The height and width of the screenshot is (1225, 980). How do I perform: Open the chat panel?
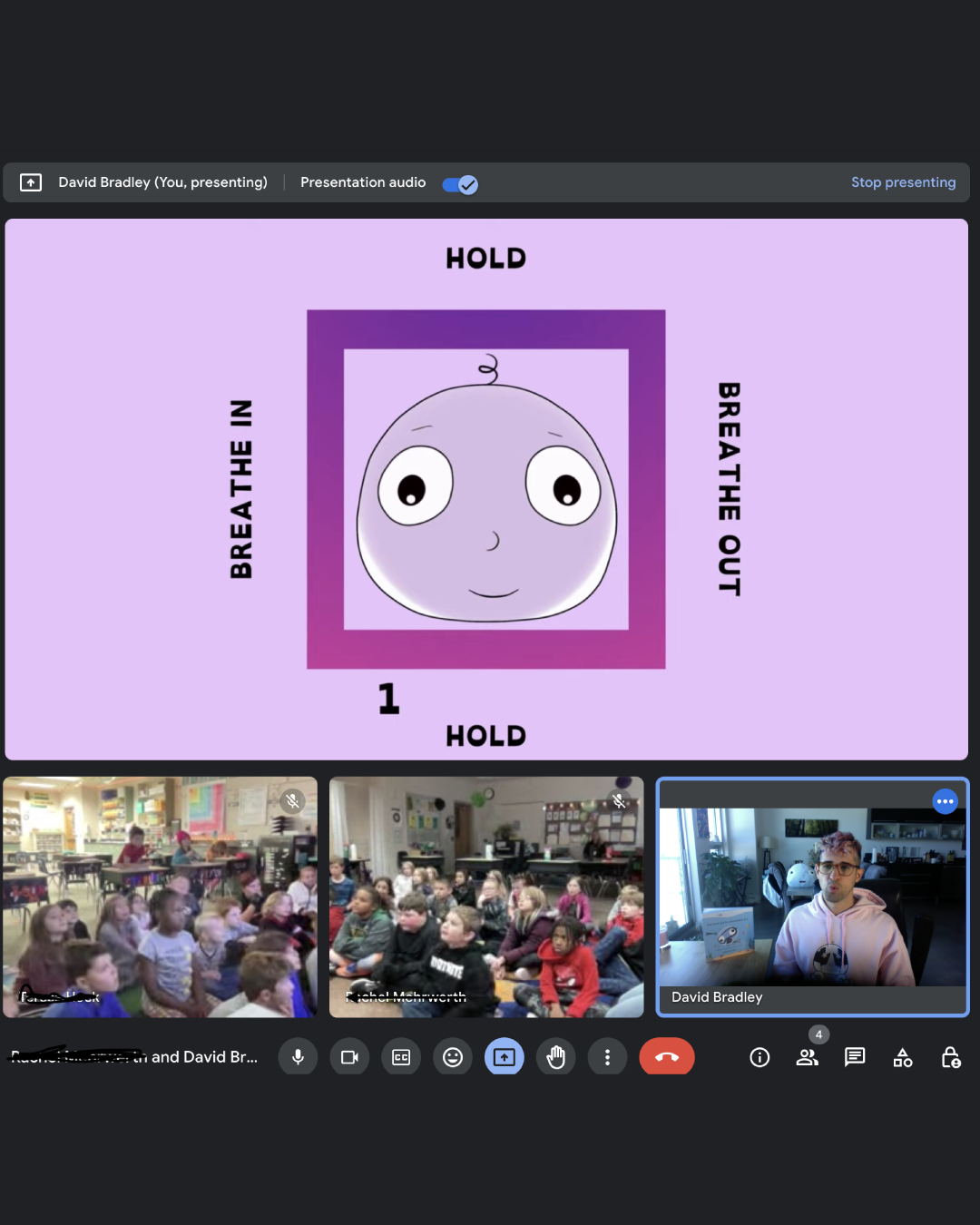click(x=855, y=1057)
